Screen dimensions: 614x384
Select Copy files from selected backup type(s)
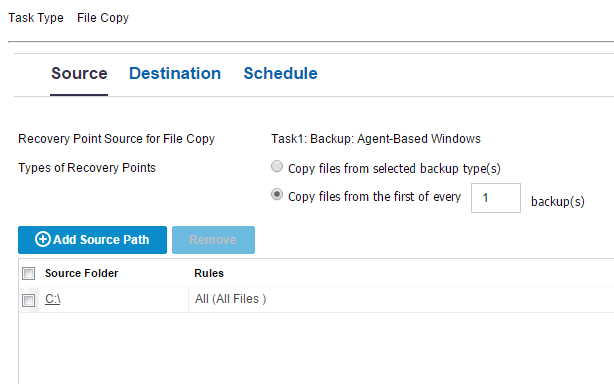277,166
